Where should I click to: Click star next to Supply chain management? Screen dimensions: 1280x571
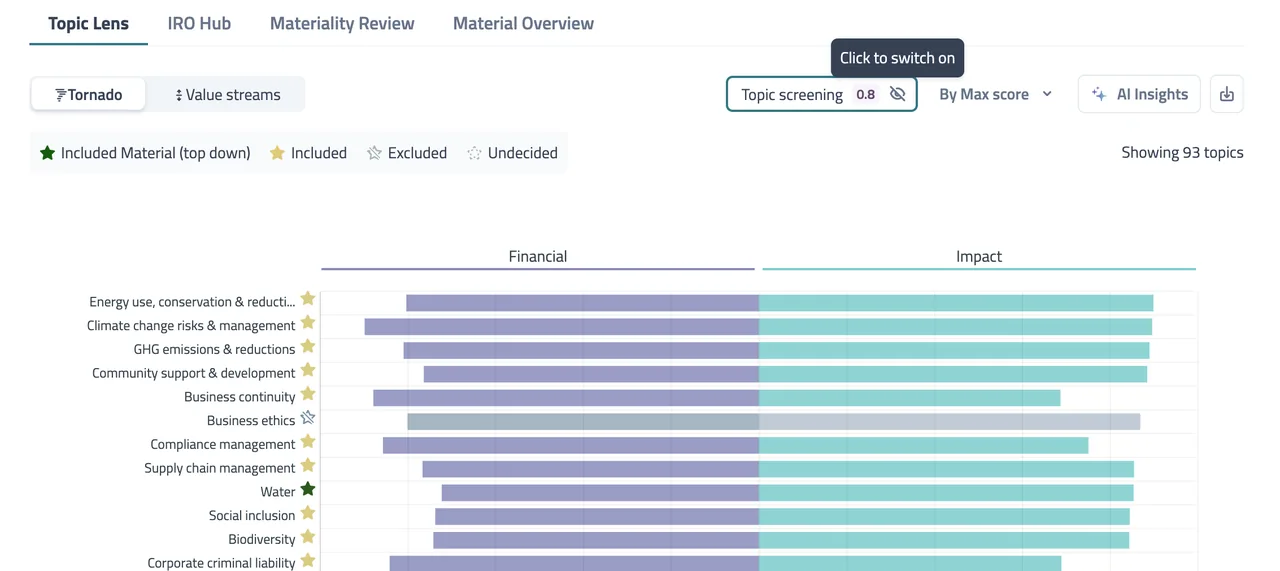308,465
